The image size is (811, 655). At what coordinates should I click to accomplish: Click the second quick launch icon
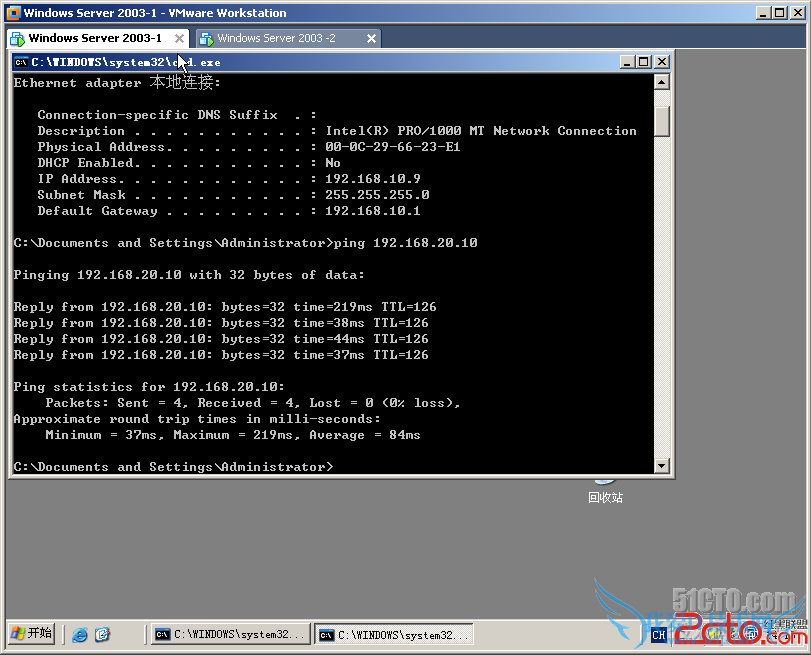pyautogui.click(x=102, y=634)
